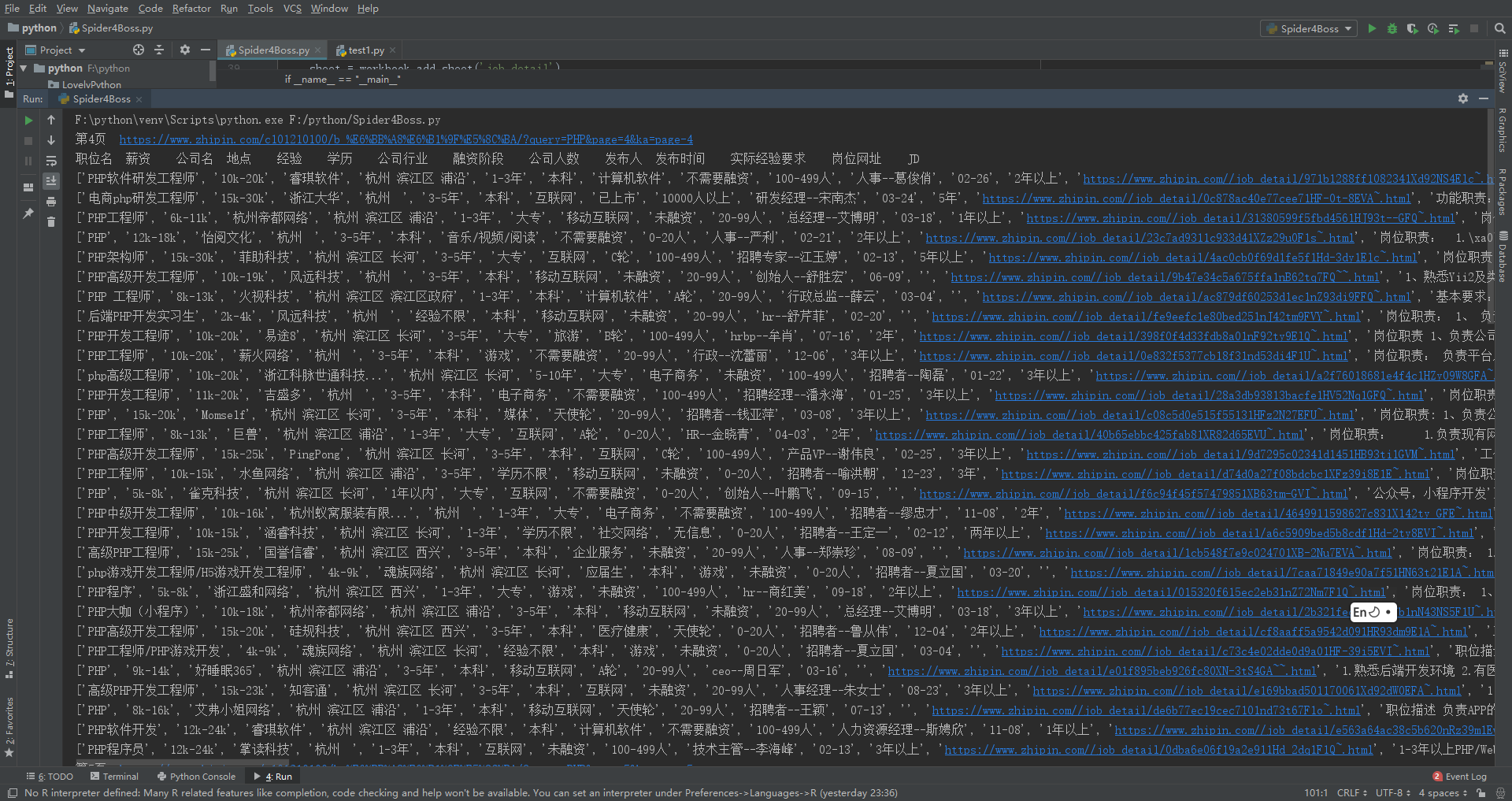Click the IME En indicator popup
Viewport: 1512px width, 801px height.
point(1373,612)
